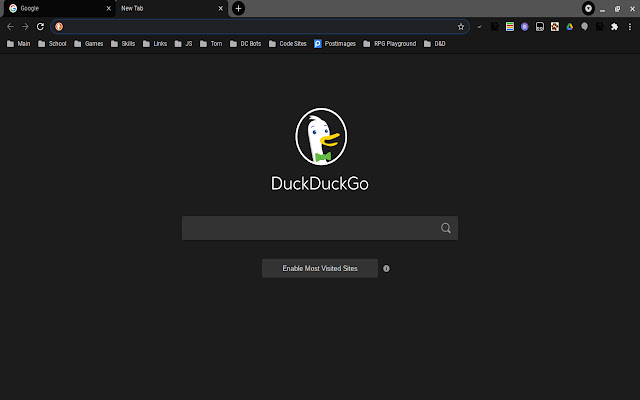
Task: Open the Main bookmarks folder
Action: click(x=19, y=44)
